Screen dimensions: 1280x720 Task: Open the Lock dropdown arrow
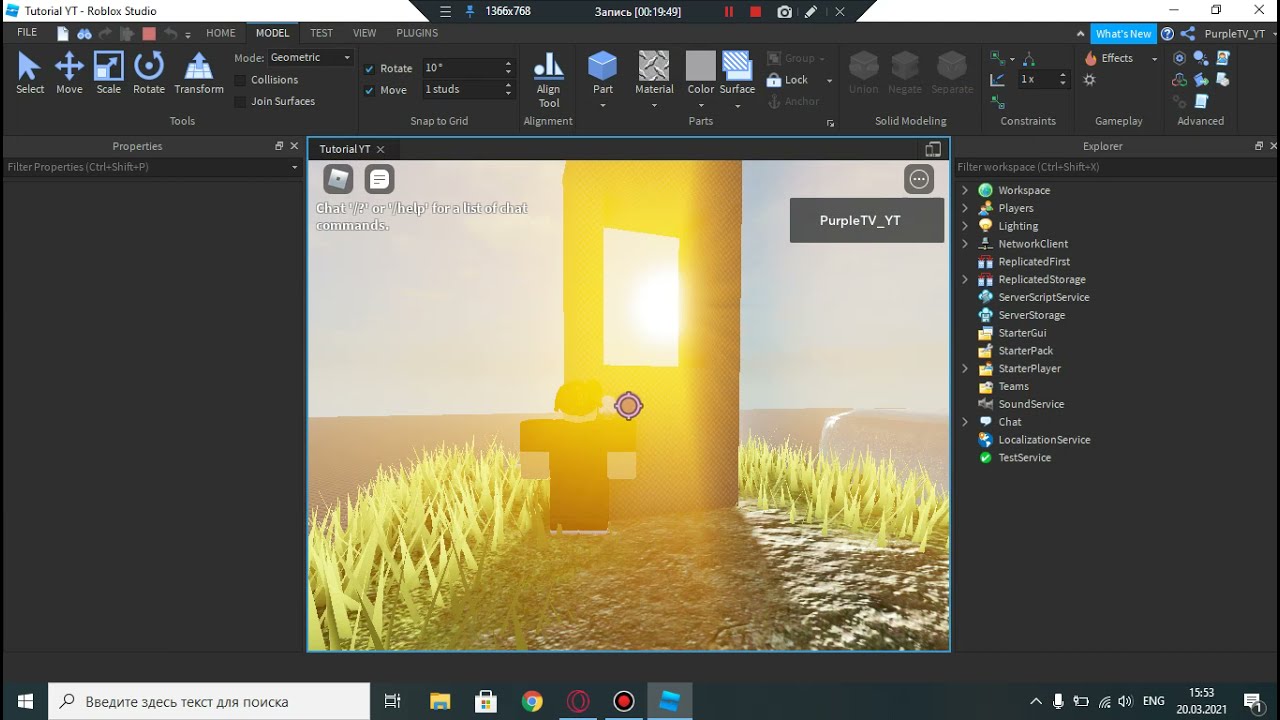(x=829, y=81)
